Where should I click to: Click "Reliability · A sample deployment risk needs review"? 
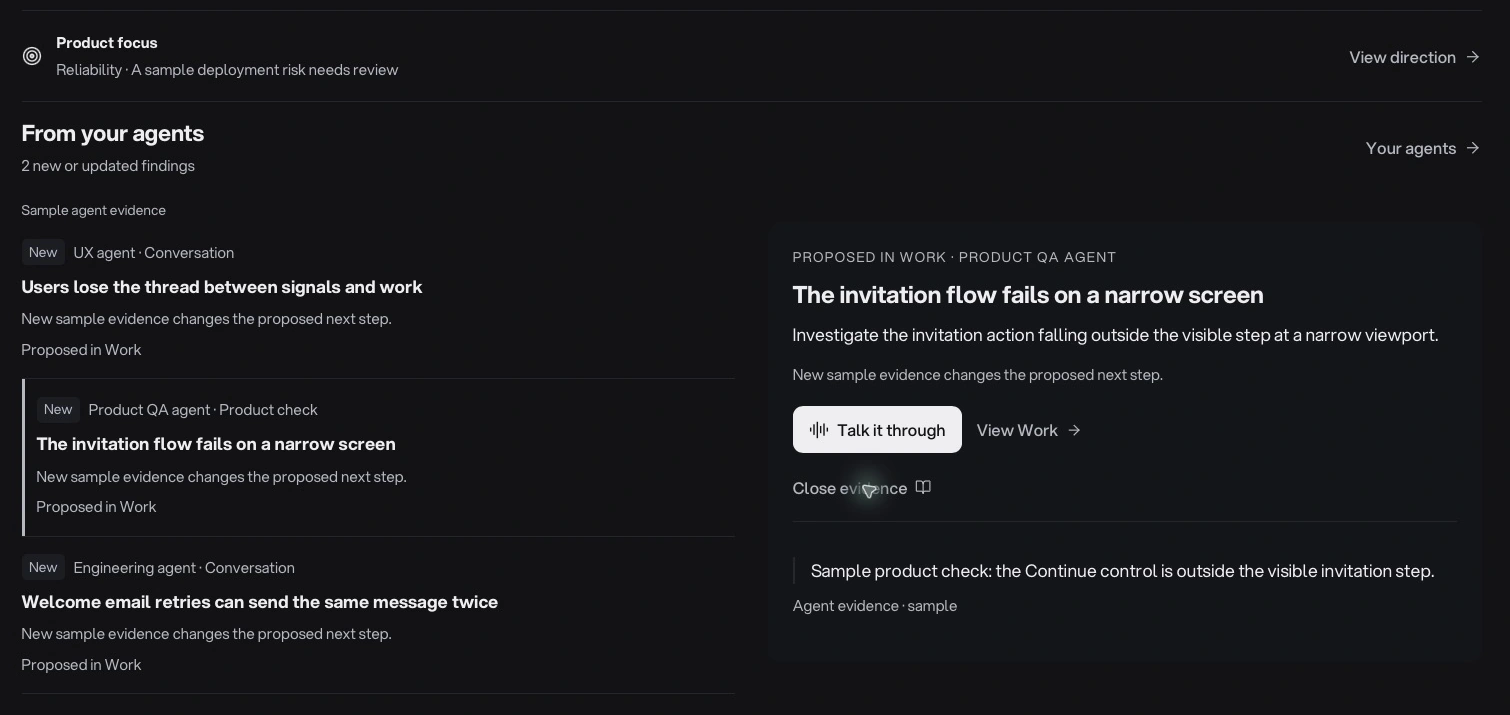pyautogui.click(x=227, y=70)
